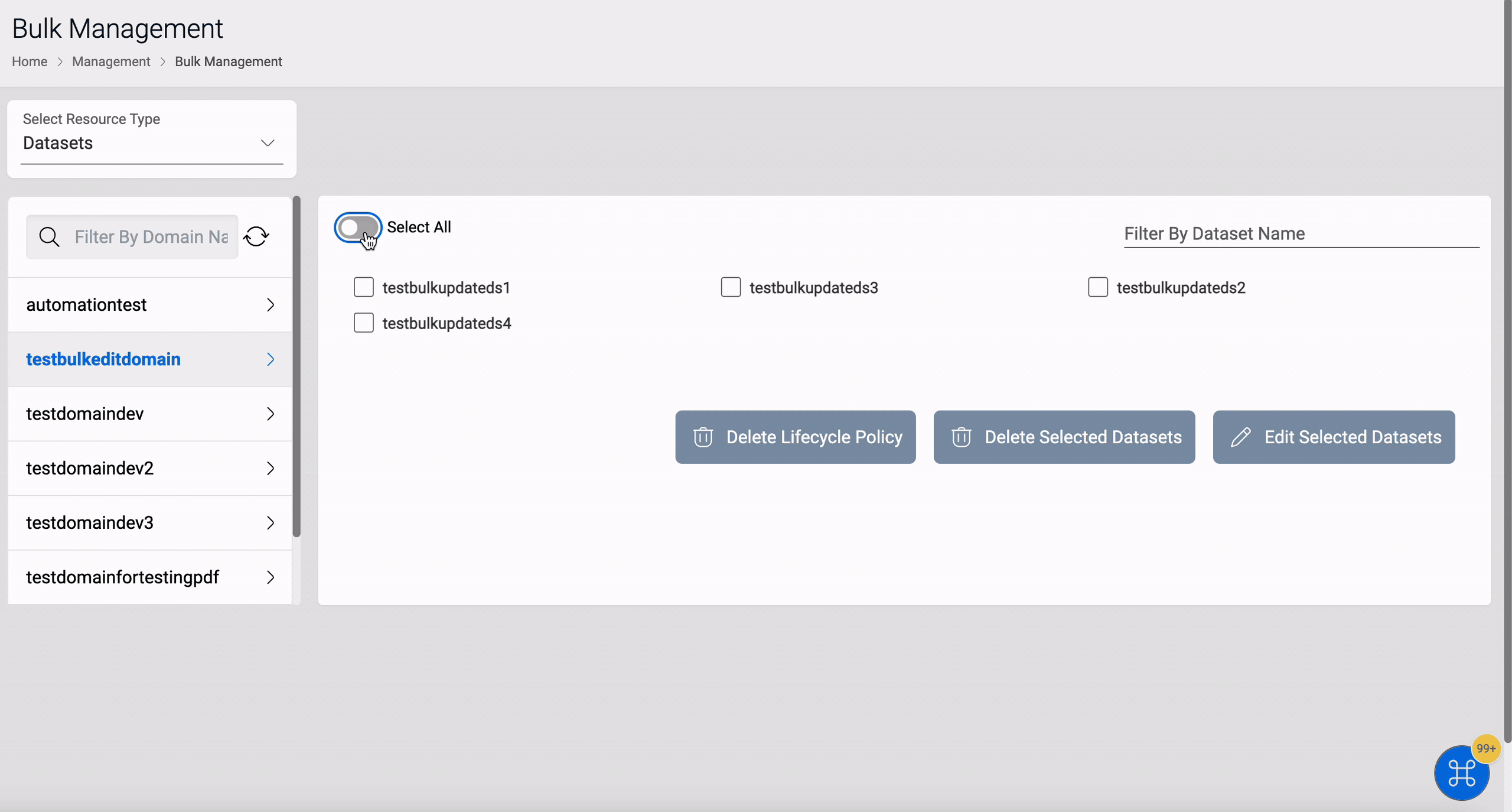Go to Management breadcrumb

pyautogui.click(x=111, y=61)
